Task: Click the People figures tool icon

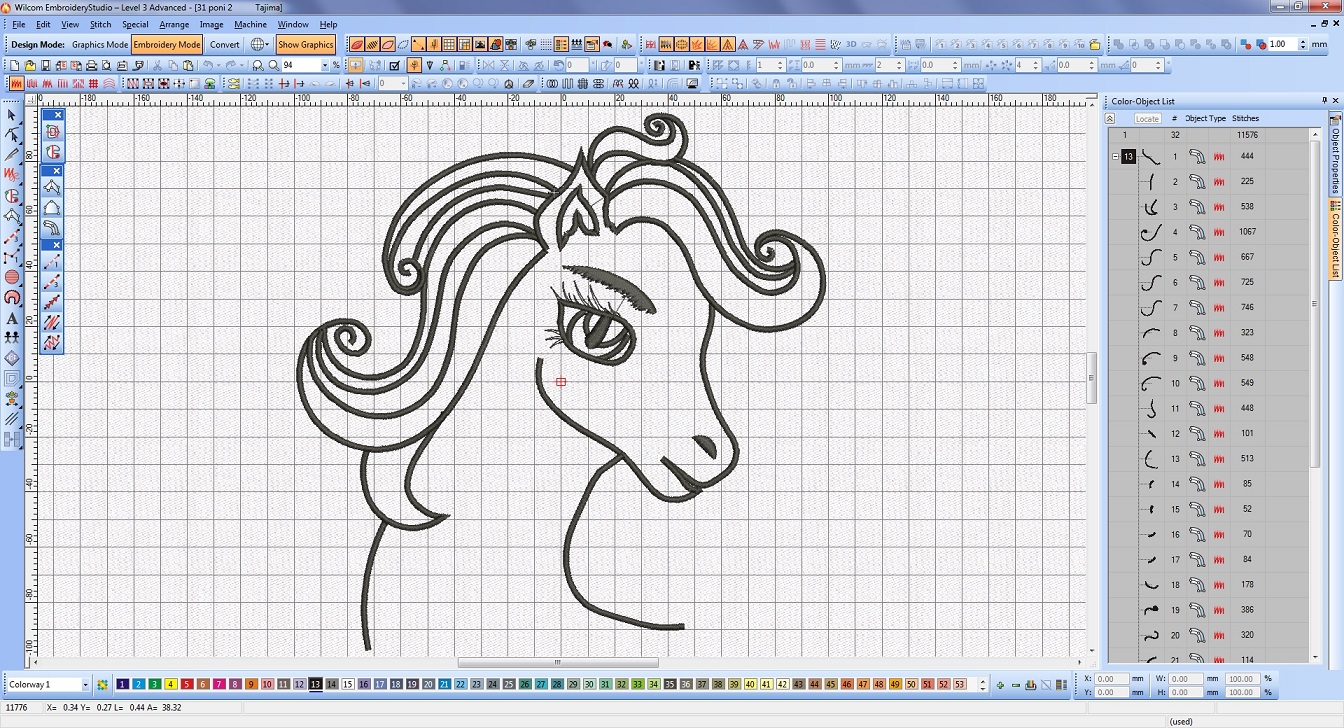Action: coord(12,338)
